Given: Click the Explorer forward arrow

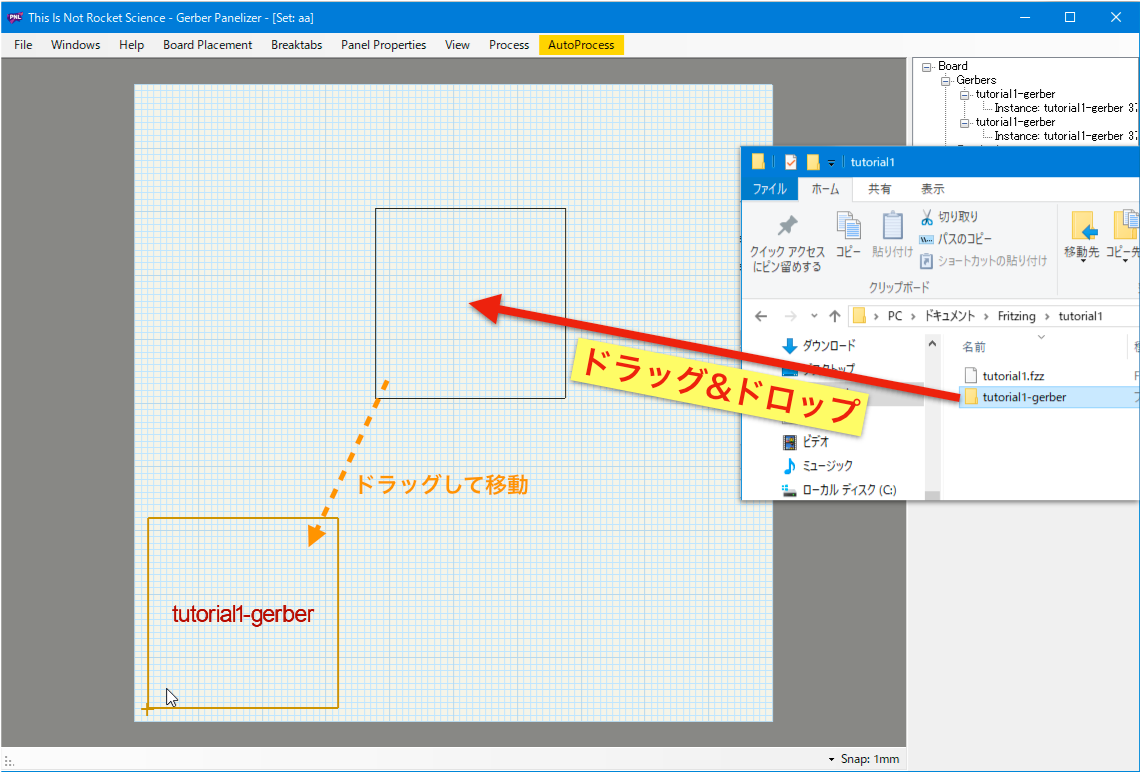Looking at the screenshot, I should [790, 316].
